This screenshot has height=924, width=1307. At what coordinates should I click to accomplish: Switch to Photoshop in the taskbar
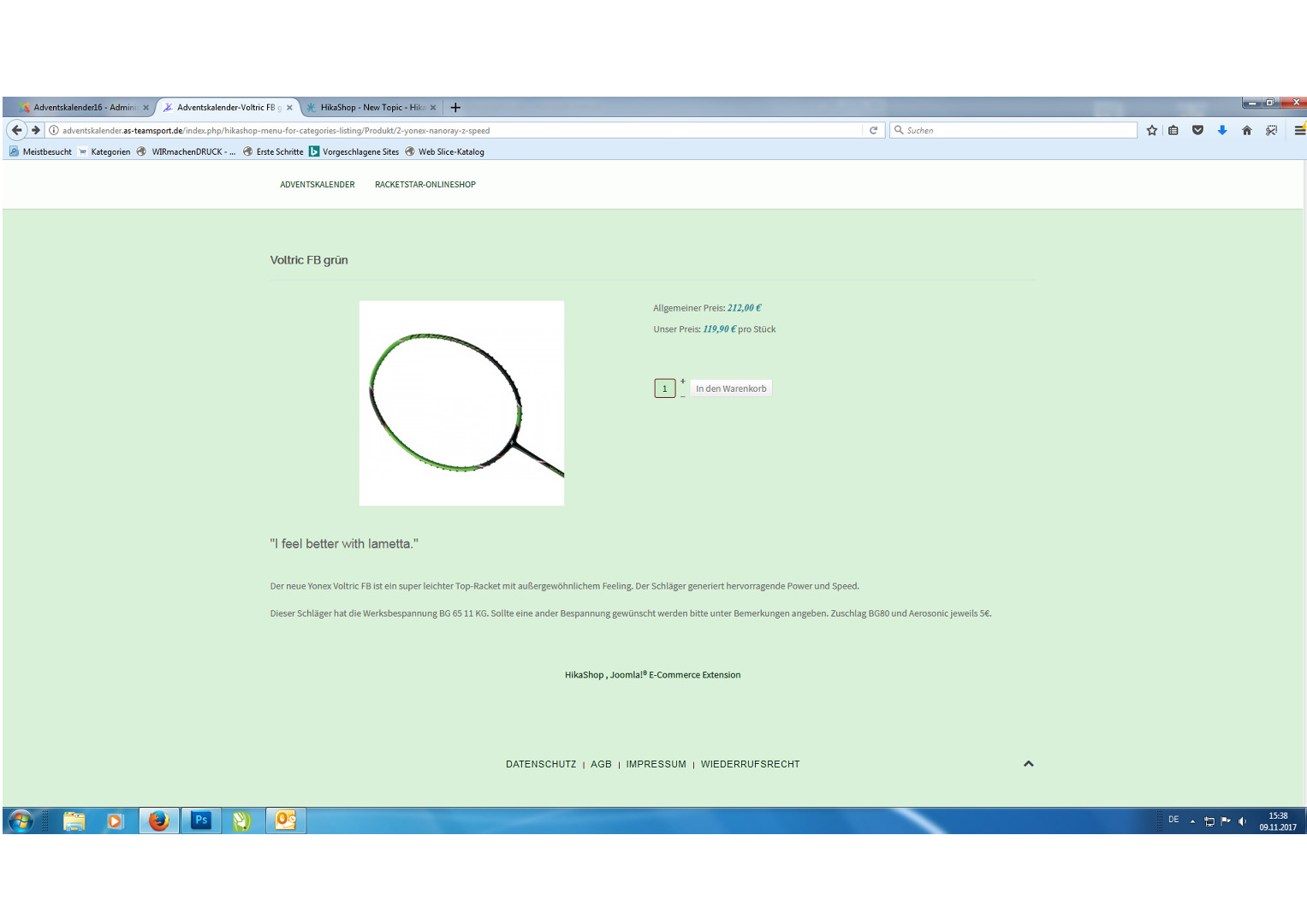[x=201, y=821]
